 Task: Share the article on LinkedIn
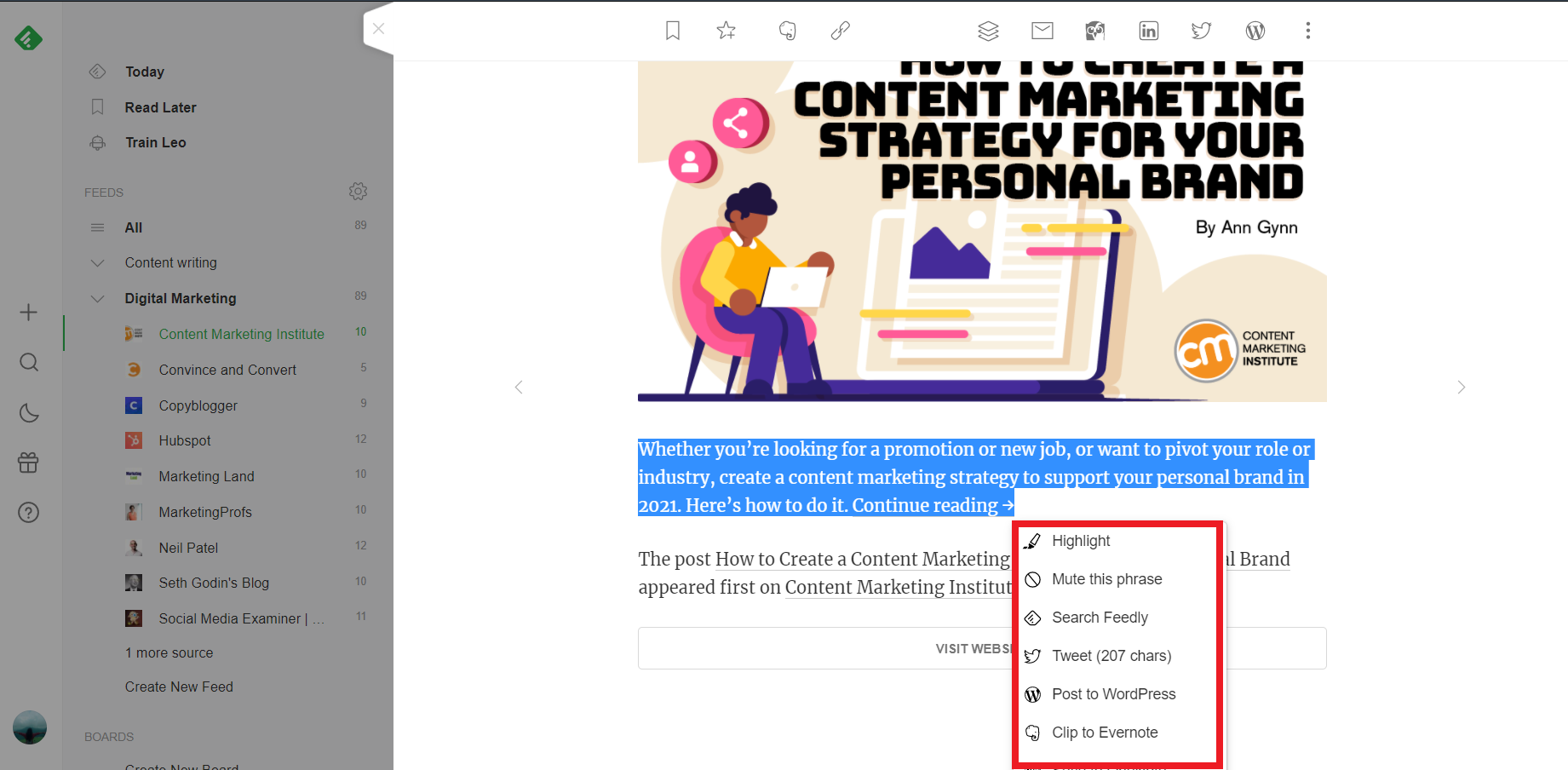[1149, 31]
